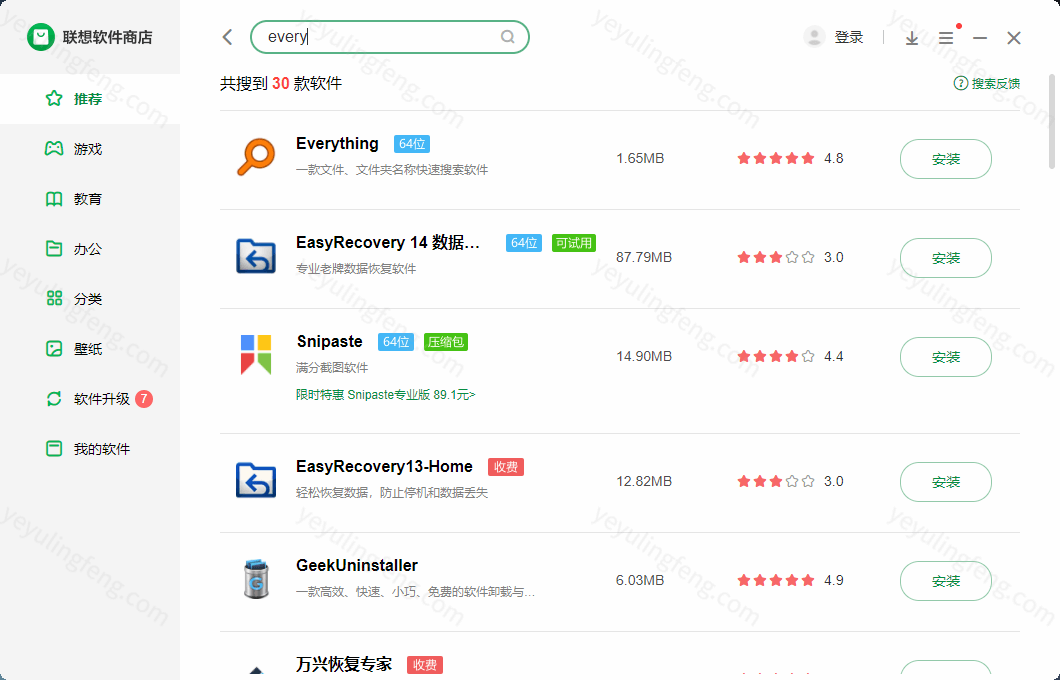Click the Snipaste 4.4 star rating

pyautogui.click(x=790, y=356)
